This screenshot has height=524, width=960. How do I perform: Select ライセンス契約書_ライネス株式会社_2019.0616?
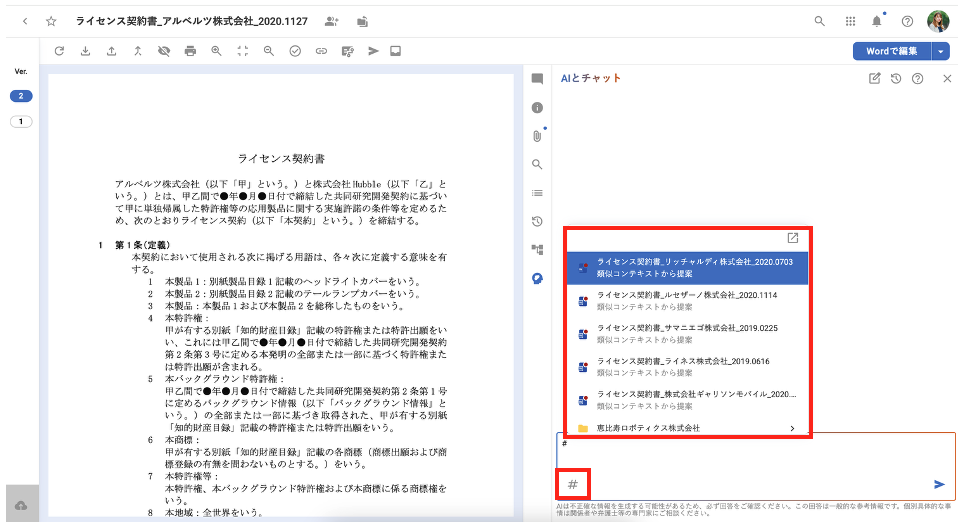pyautogui.click(x=687, y=367)
